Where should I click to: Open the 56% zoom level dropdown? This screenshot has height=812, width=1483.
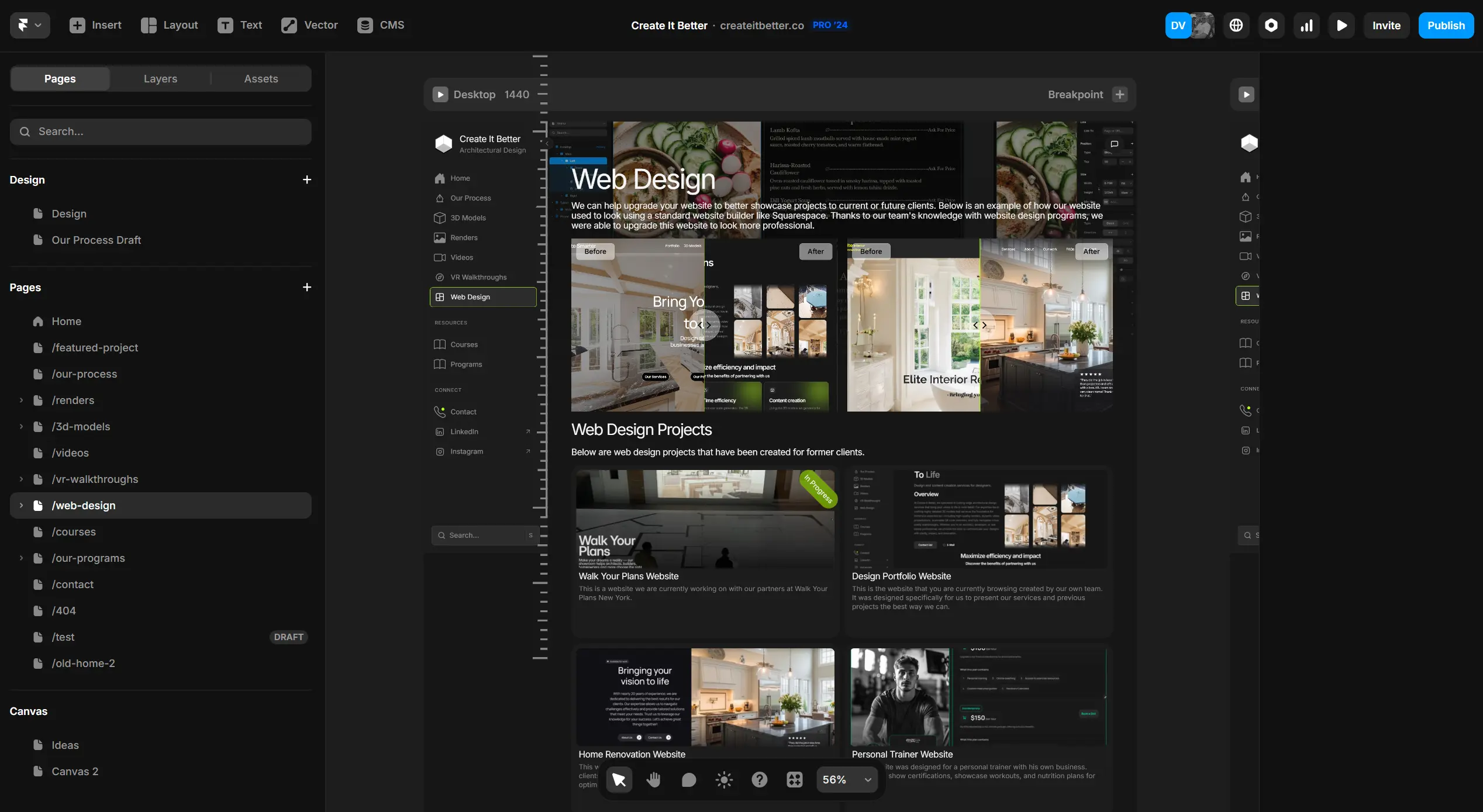(x=847, y=779)
